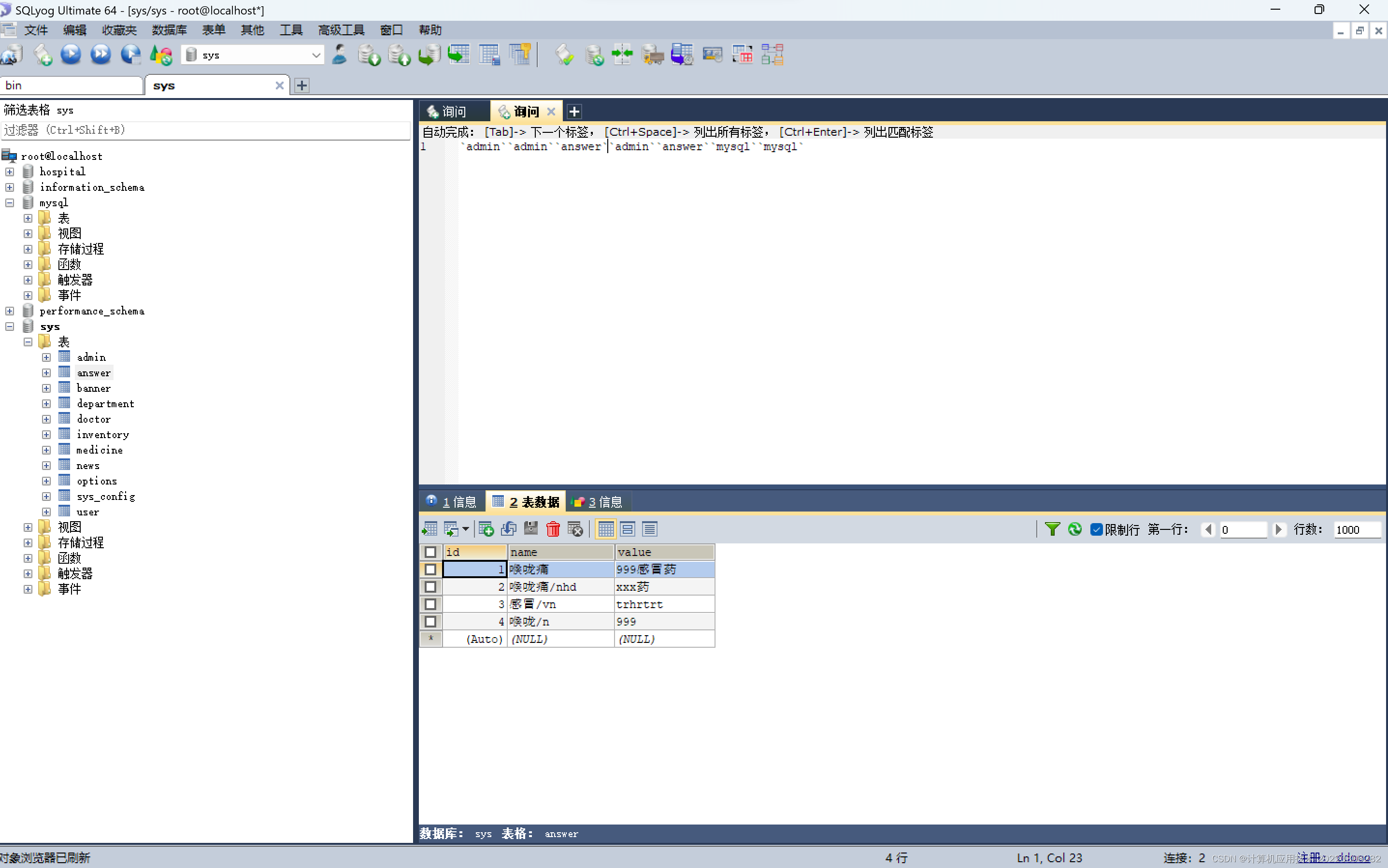Click next page arrow beside 第一行
1388x868 pixels.
coord(1278,529)
